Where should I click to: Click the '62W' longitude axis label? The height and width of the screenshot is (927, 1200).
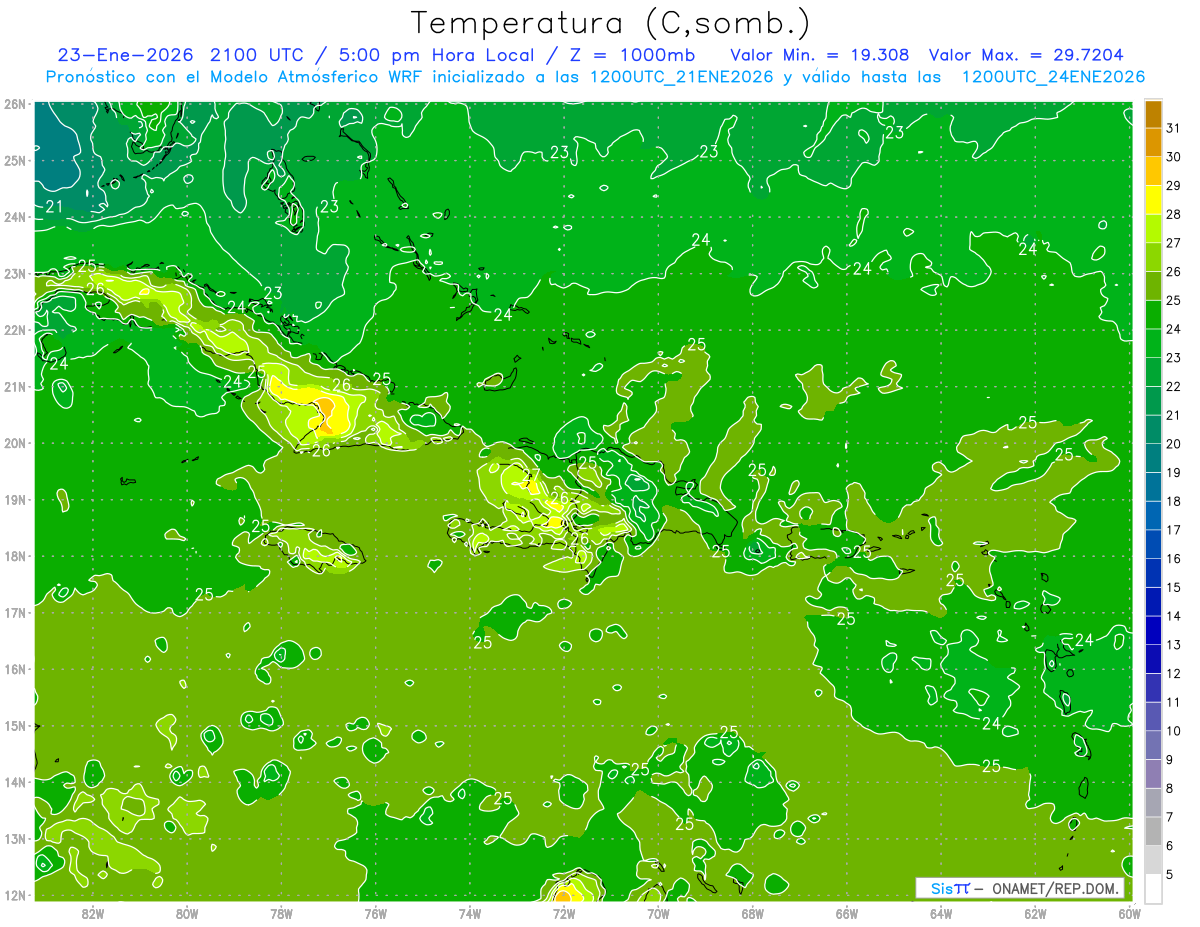pyautogui.click(x=1036, y=913)
